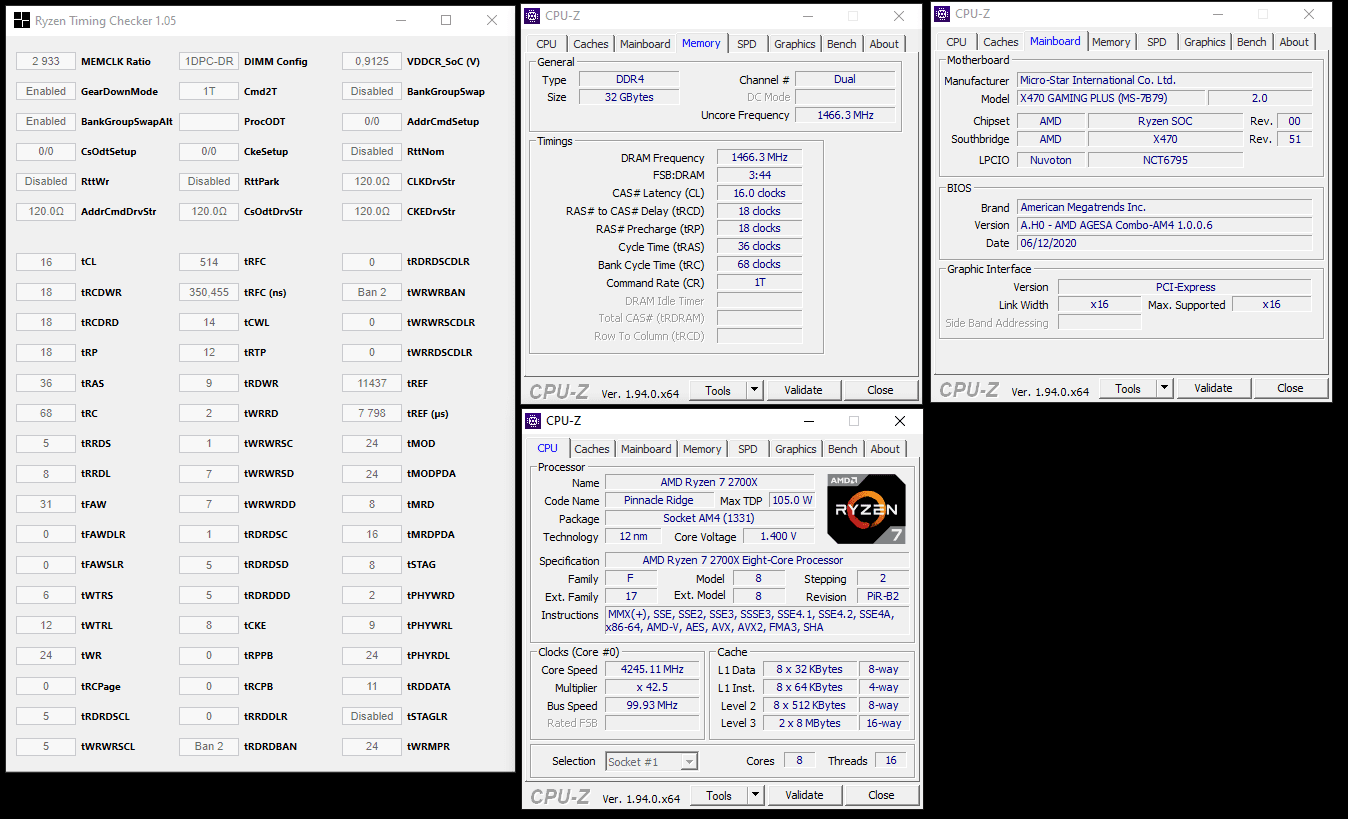Click the BankGroupSwap Disabled field

[x=372, y=91]
